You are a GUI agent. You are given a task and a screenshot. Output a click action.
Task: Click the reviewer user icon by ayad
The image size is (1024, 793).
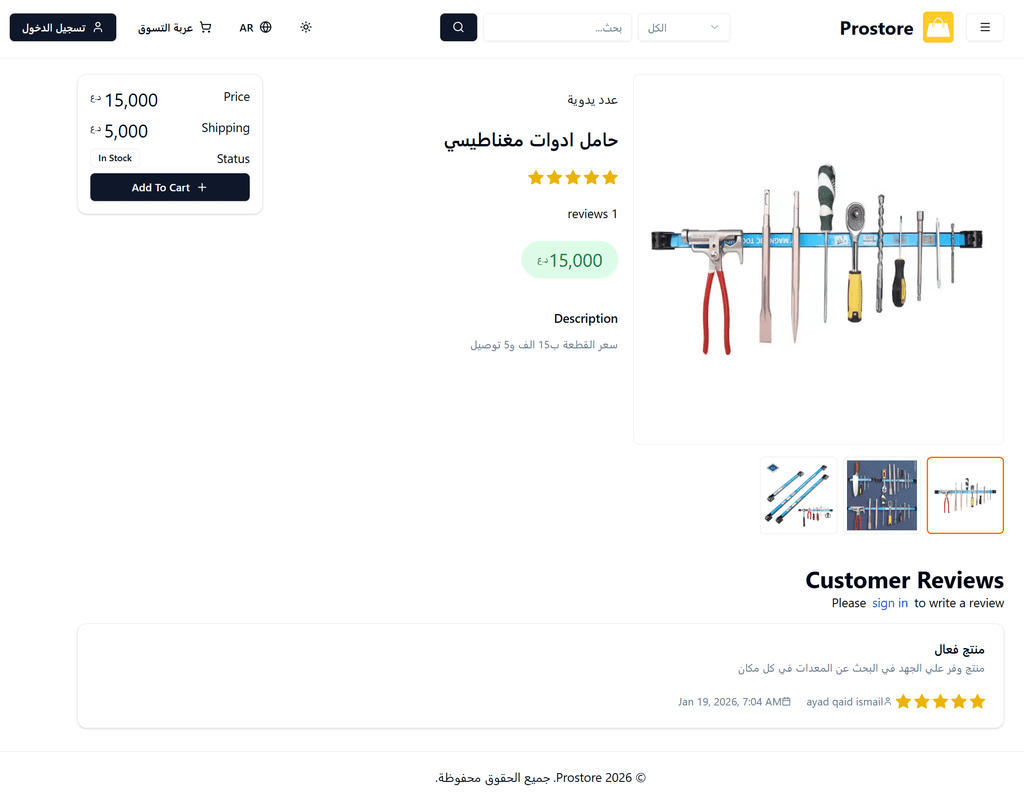[887, 702]
